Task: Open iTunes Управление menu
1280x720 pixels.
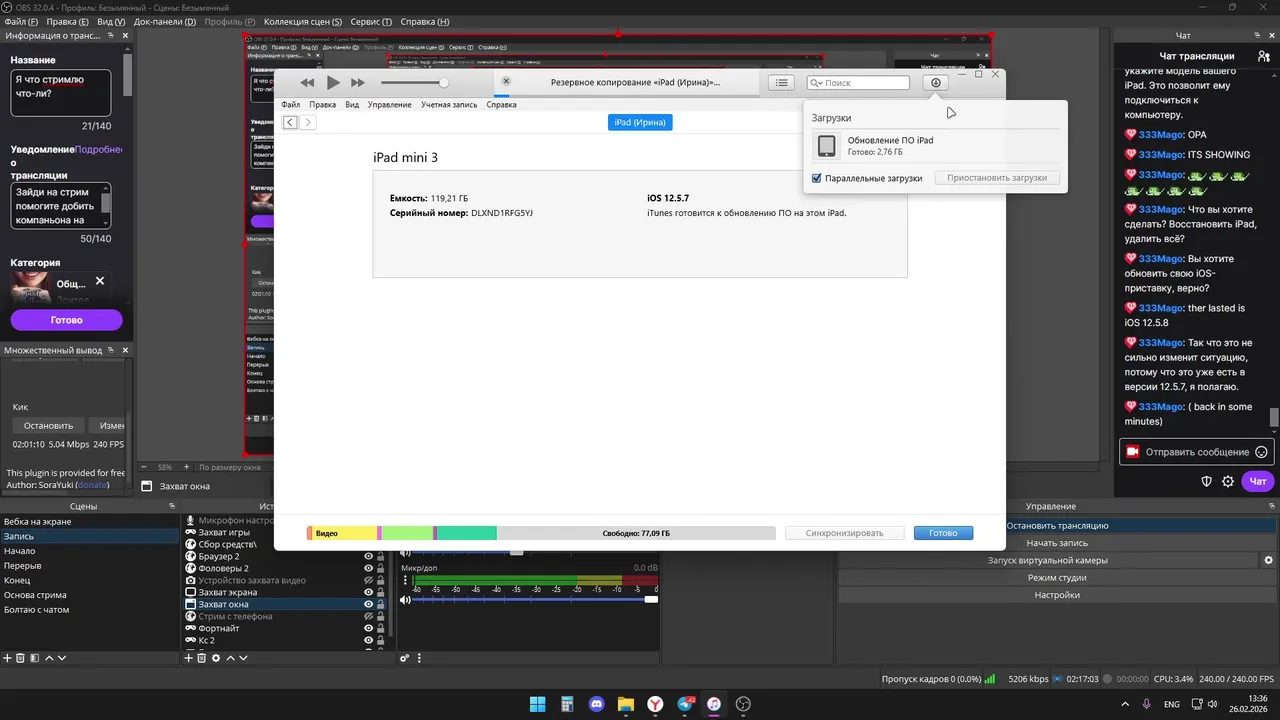Action: click(x=389, y=104)
